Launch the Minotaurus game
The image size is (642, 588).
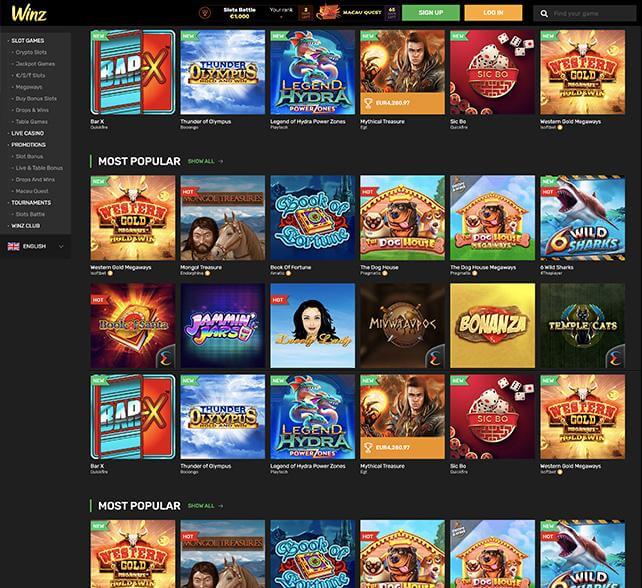click(402, 326)
